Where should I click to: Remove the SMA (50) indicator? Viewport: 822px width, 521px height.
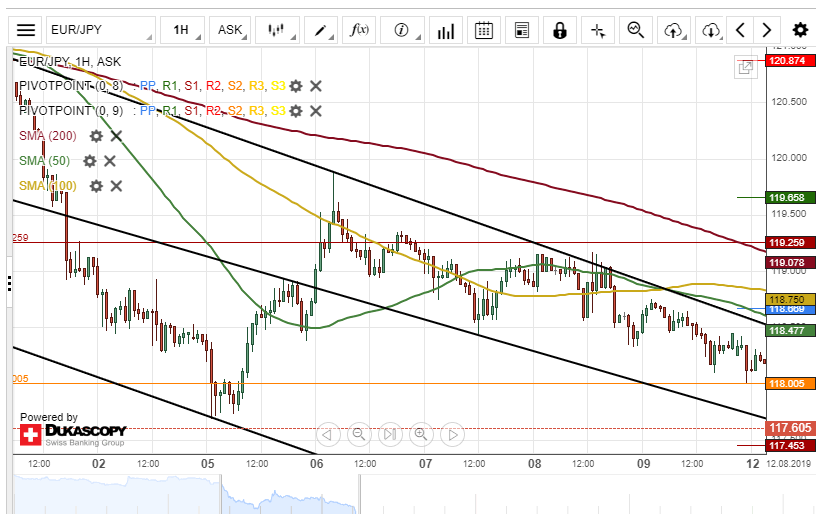click(x=110, y=161)
